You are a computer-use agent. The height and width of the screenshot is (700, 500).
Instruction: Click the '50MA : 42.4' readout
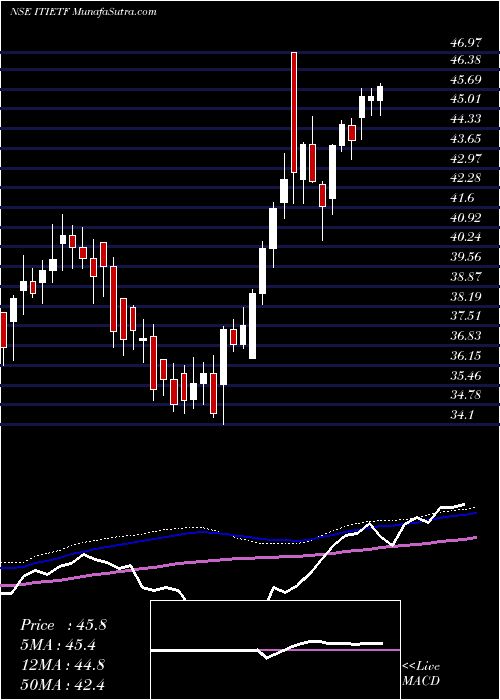click(x=62, y=684)
